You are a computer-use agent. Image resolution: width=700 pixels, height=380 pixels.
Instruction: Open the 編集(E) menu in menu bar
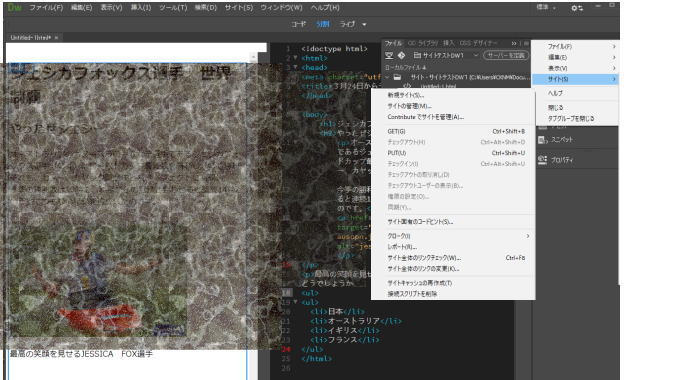[81, 8]
